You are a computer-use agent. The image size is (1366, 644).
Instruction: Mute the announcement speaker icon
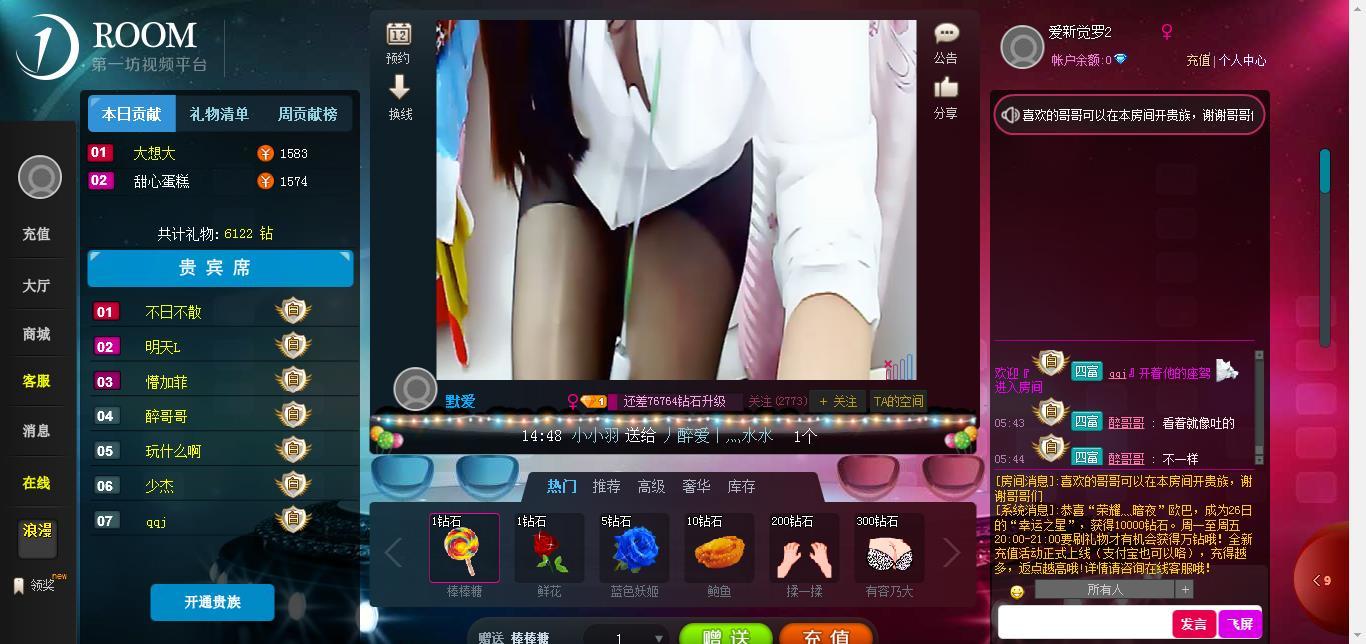coord(1008,114)
